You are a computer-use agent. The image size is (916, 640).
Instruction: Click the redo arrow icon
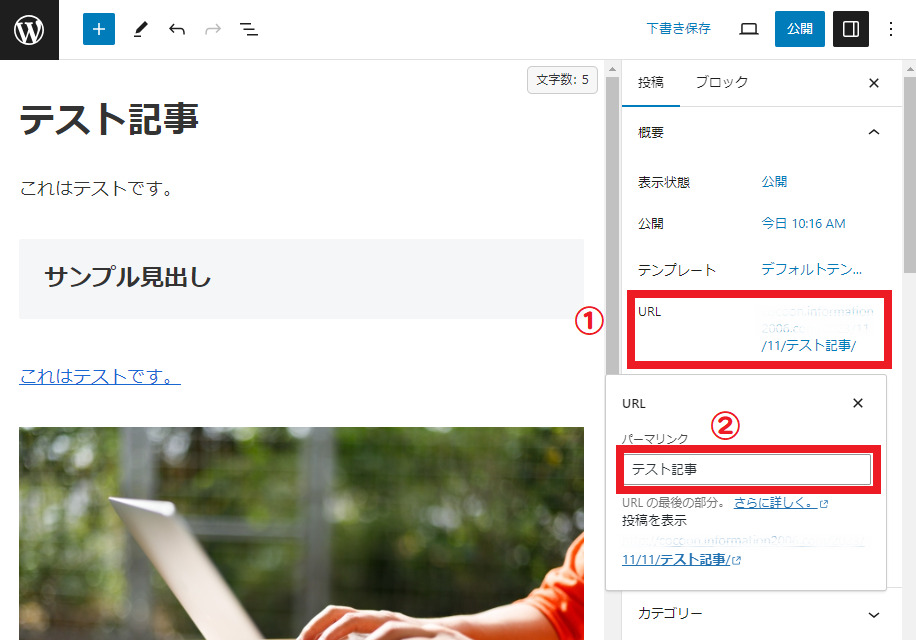212,29
